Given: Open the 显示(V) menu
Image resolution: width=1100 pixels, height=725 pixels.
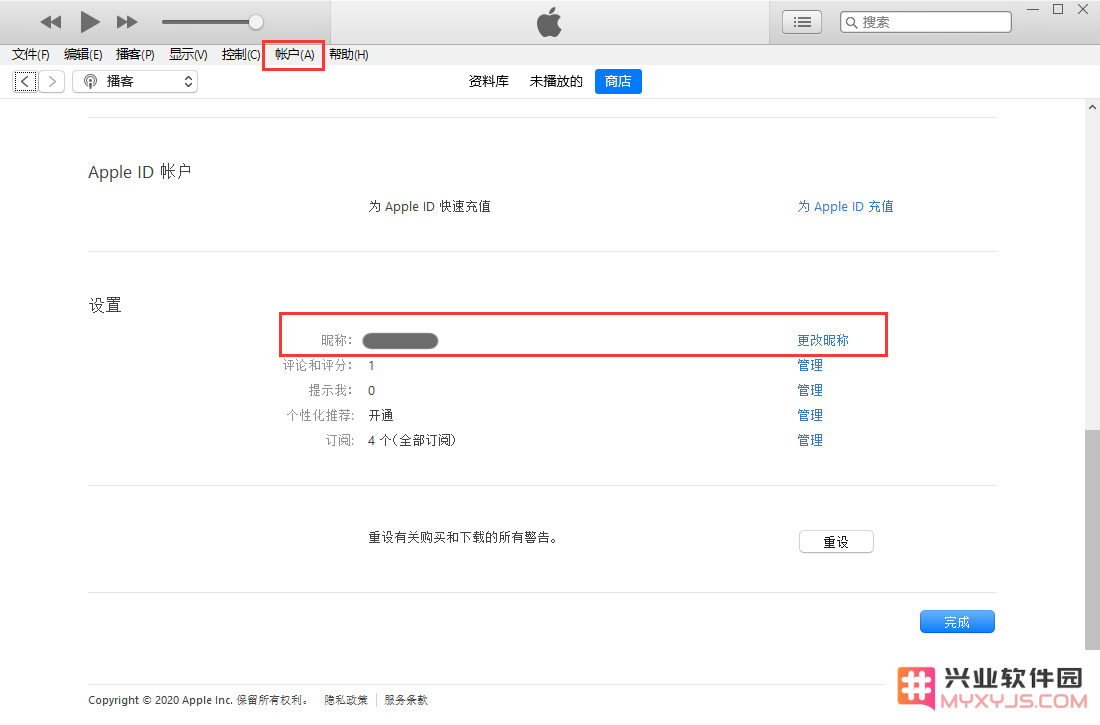Looking at the screenshot, I should point(188,54).
